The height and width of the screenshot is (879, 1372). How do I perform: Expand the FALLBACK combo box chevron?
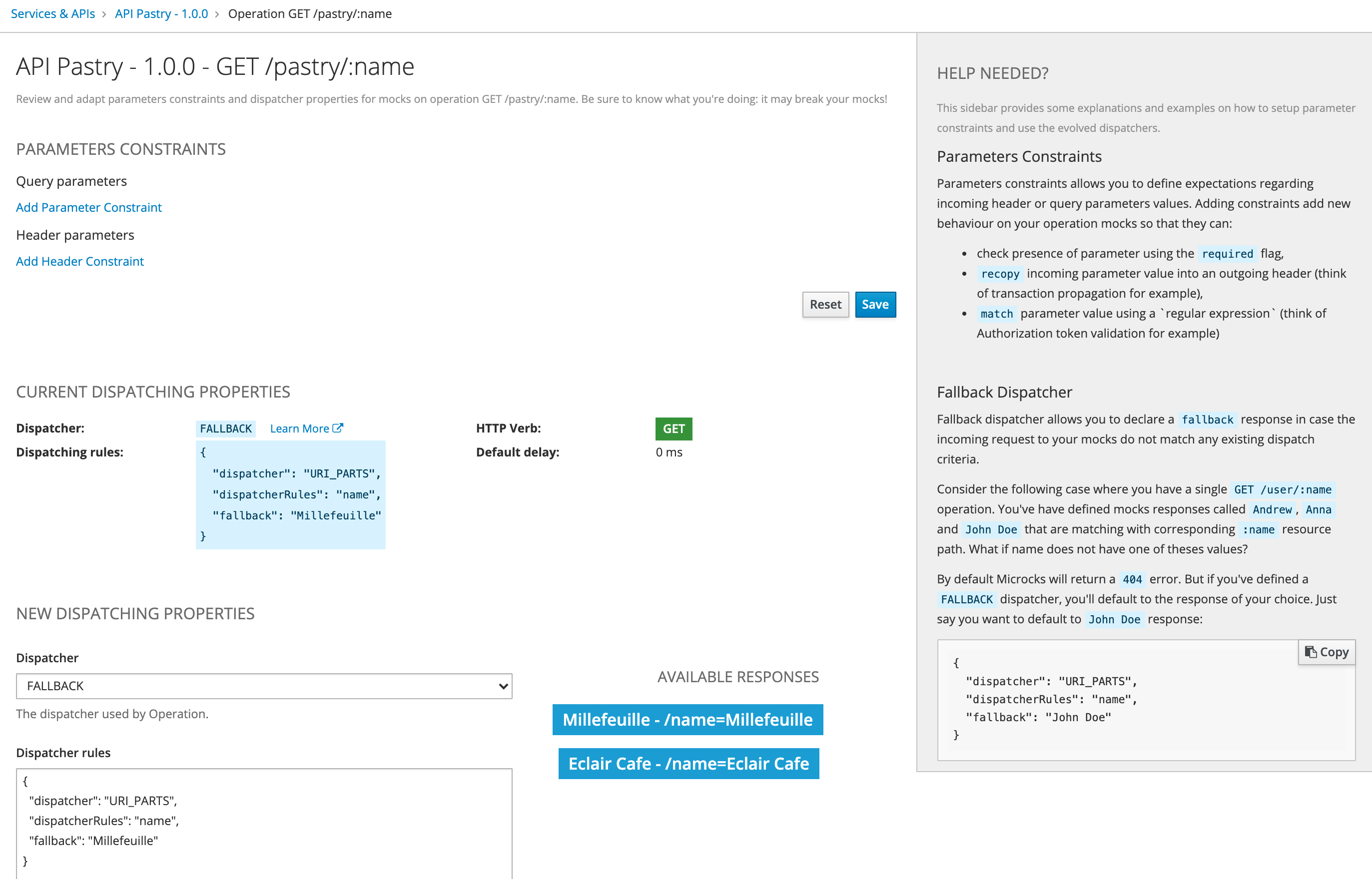502,686
